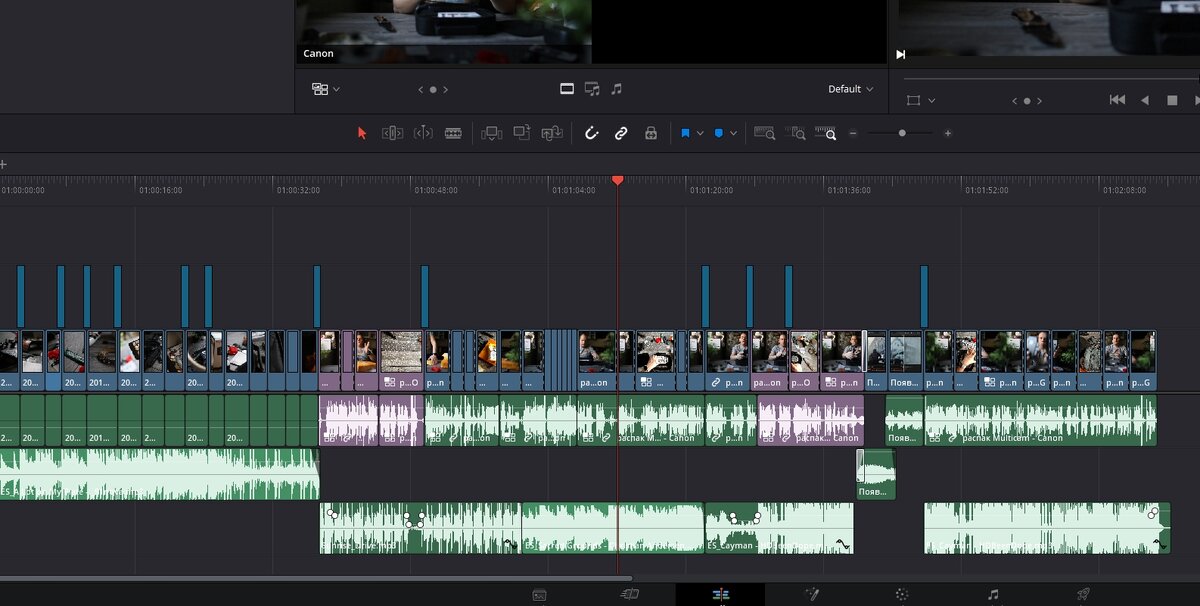
Task: Click the Overwrite Clip toolbar icon
Action: 521,133
